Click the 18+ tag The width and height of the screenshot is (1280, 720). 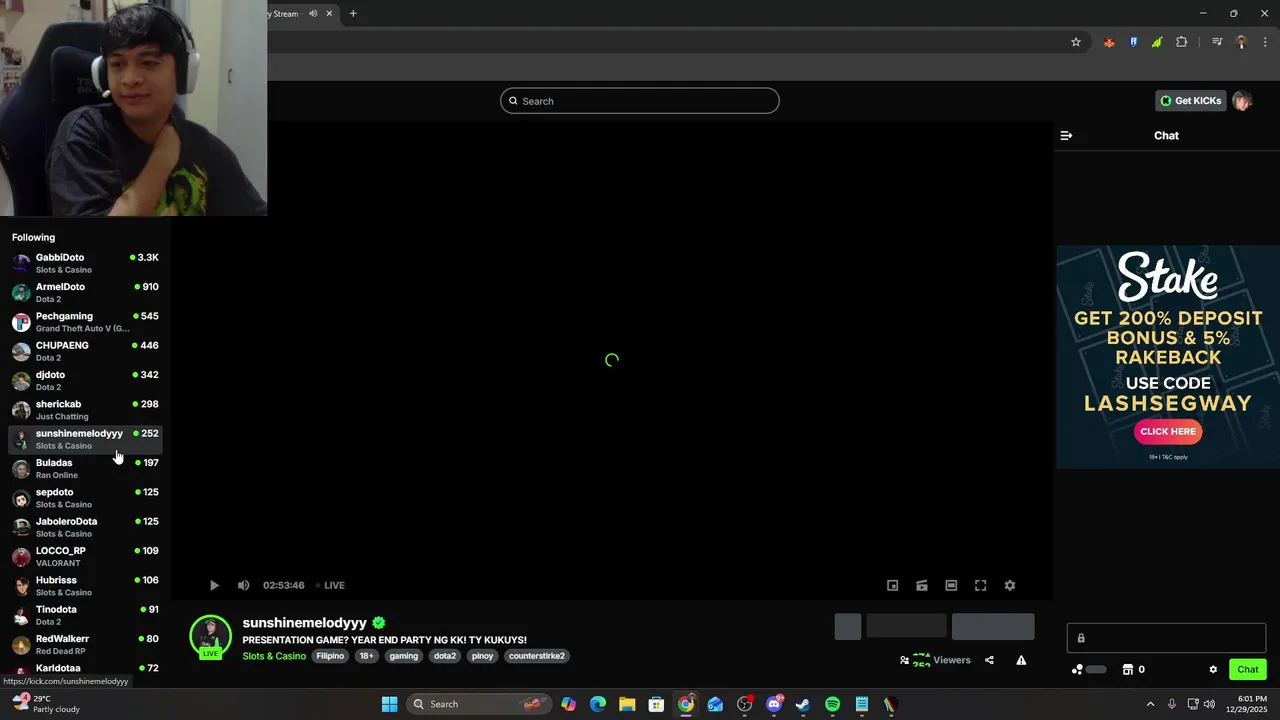[367, 656]
